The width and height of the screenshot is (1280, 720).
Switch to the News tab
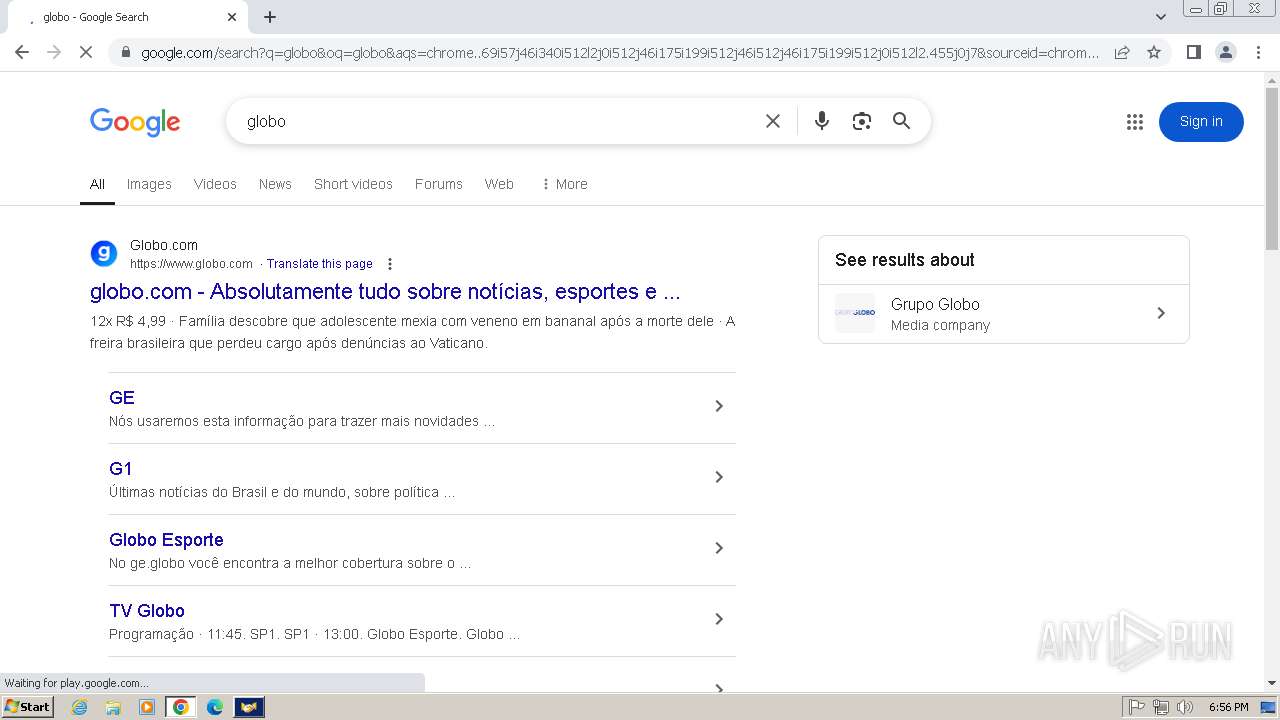(275, 184)
